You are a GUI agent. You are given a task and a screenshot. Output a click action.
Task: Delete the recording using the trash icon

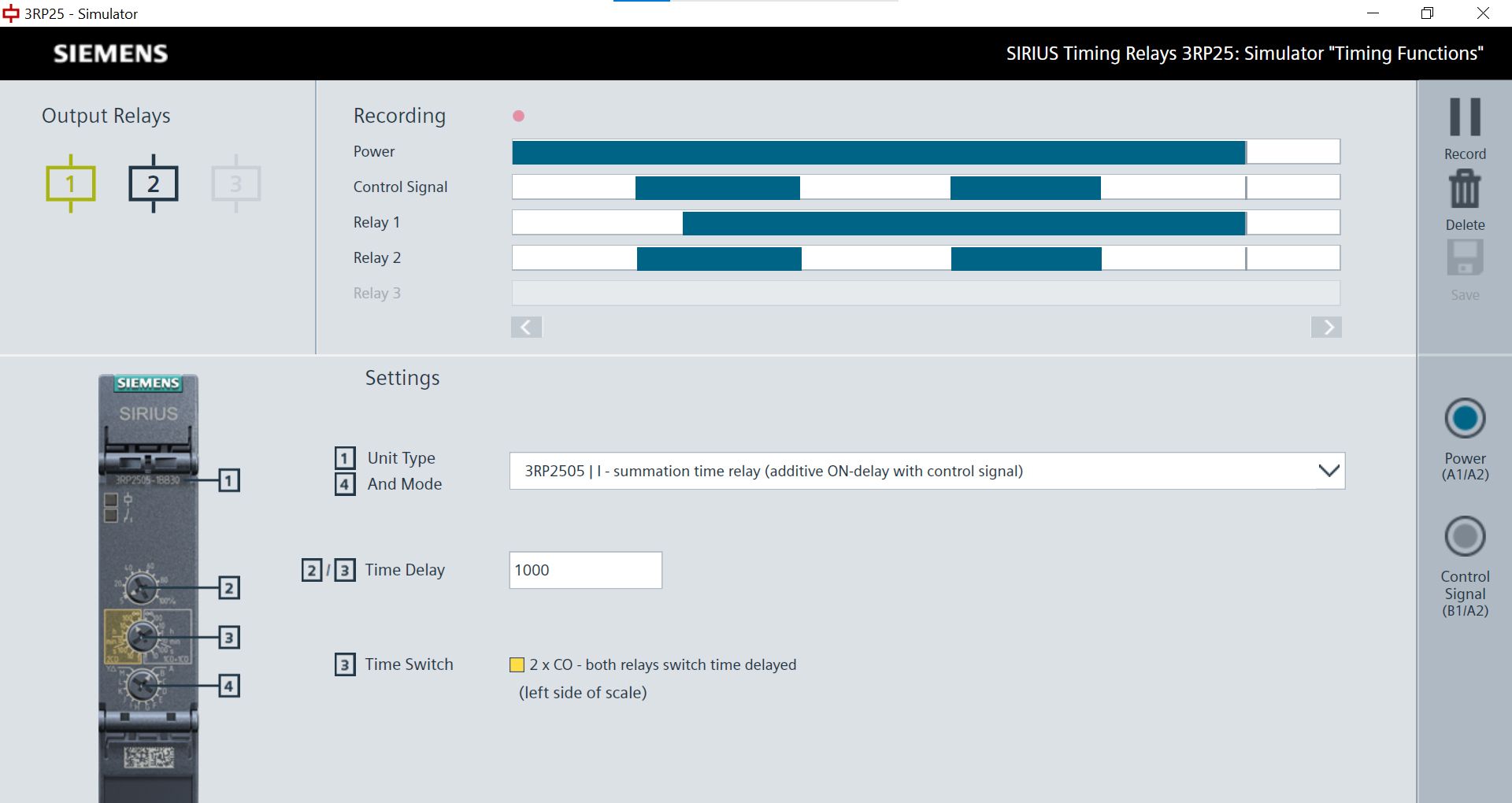pyautogui.click(x=1465, y=189)
